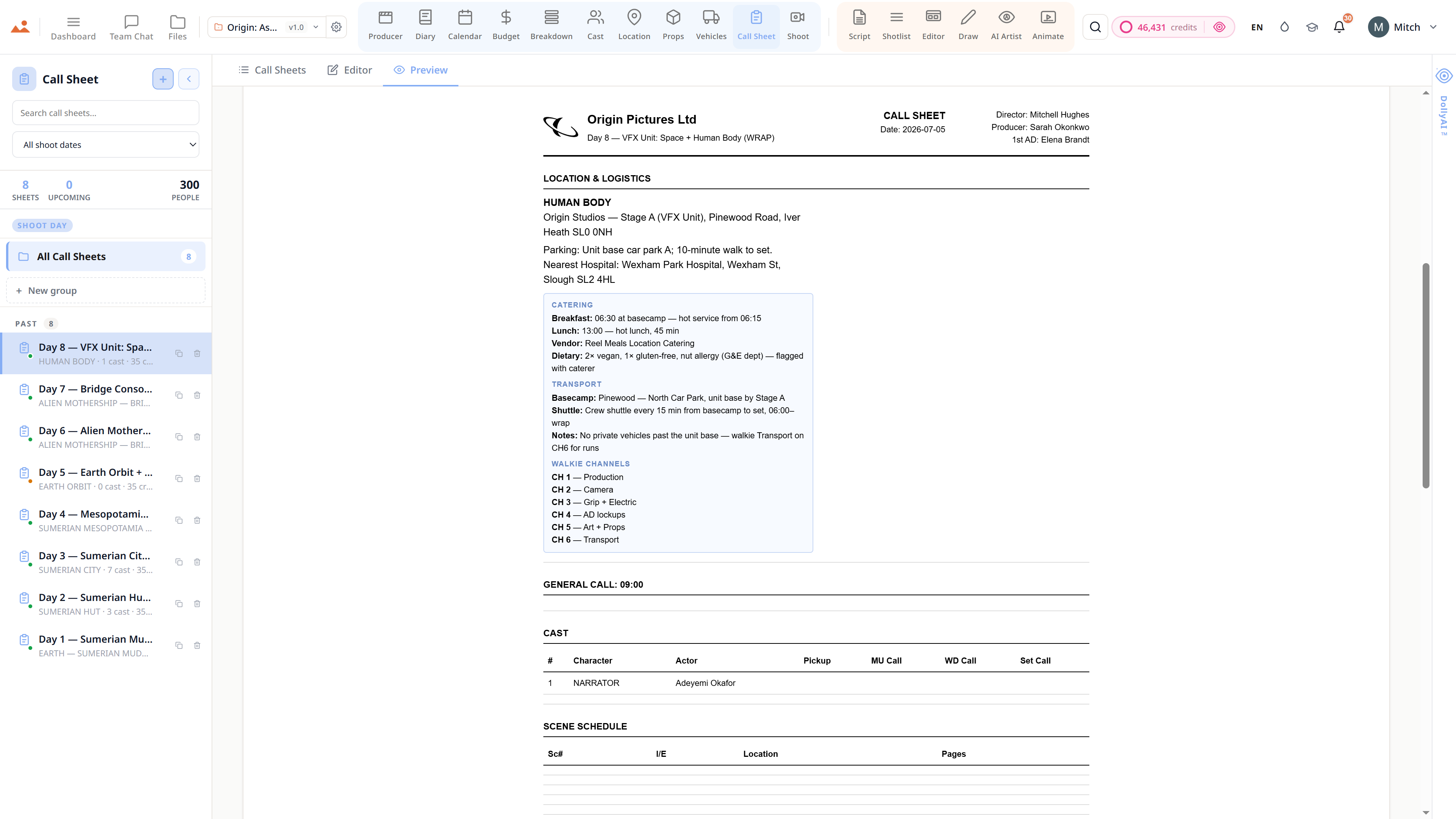Click the NARRATOR character cell

click(x=596, y=683)
